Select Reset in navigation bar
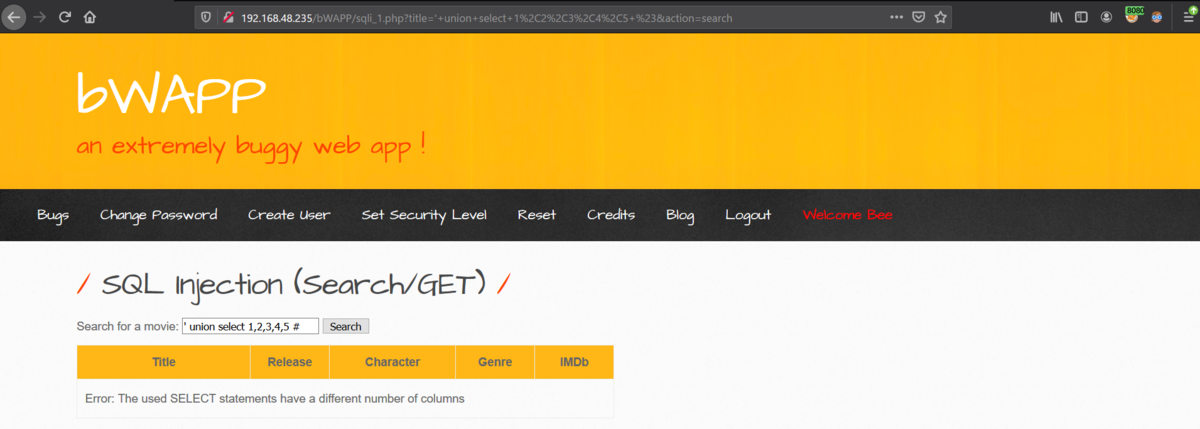1200x429 pixels. (x=537, y=215)
